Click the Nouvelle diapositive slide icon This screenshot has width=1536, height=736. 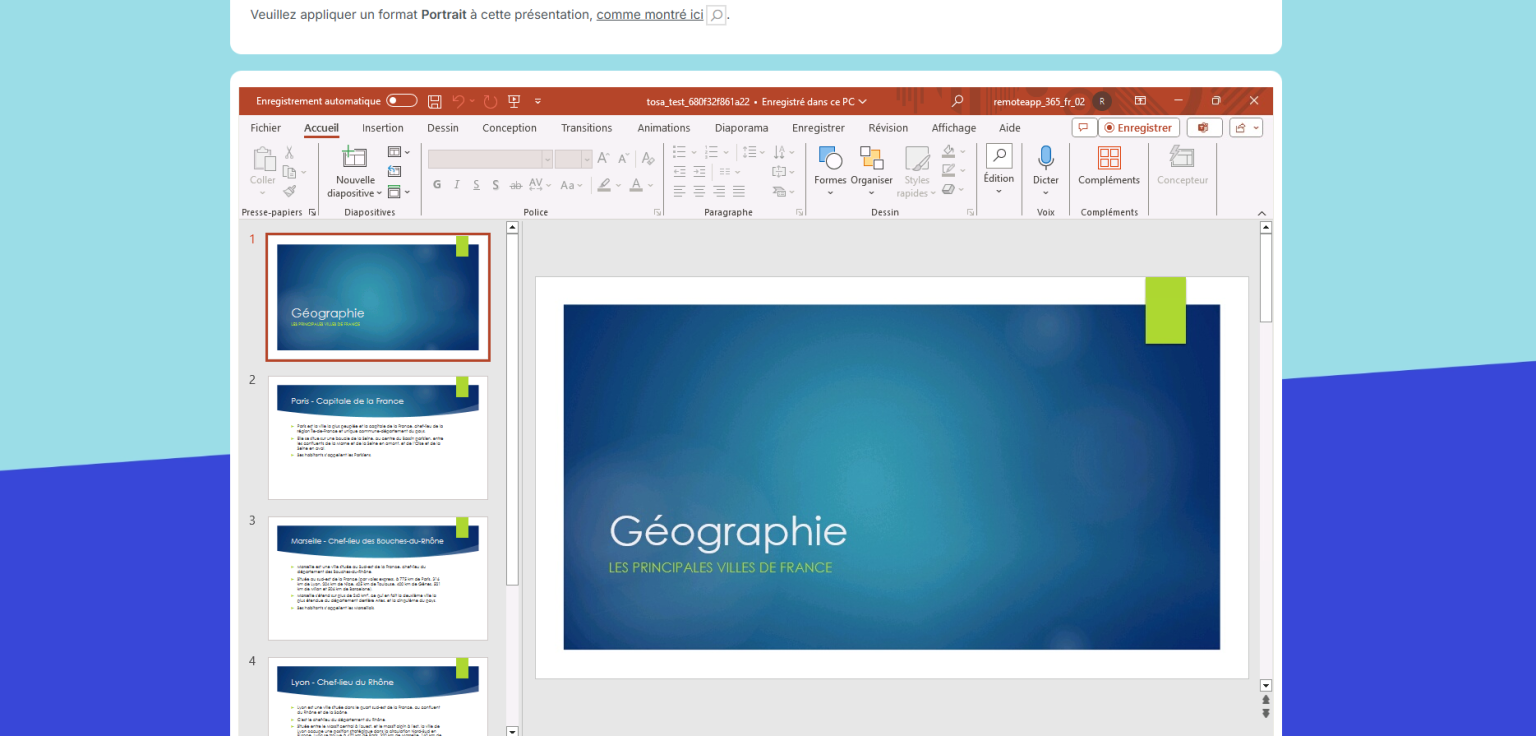click(354, 157)
